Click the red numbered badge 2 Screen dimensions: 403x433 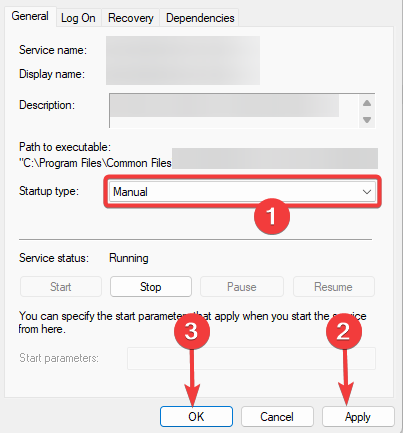tap(344, 331)
